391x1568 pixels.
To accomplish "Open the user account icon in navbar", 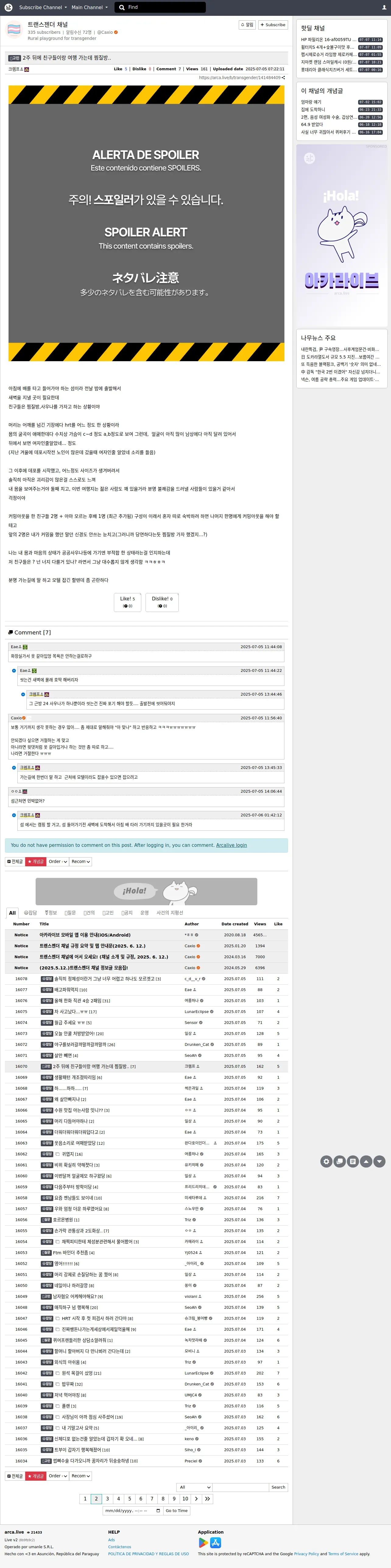I will [384, 7].
